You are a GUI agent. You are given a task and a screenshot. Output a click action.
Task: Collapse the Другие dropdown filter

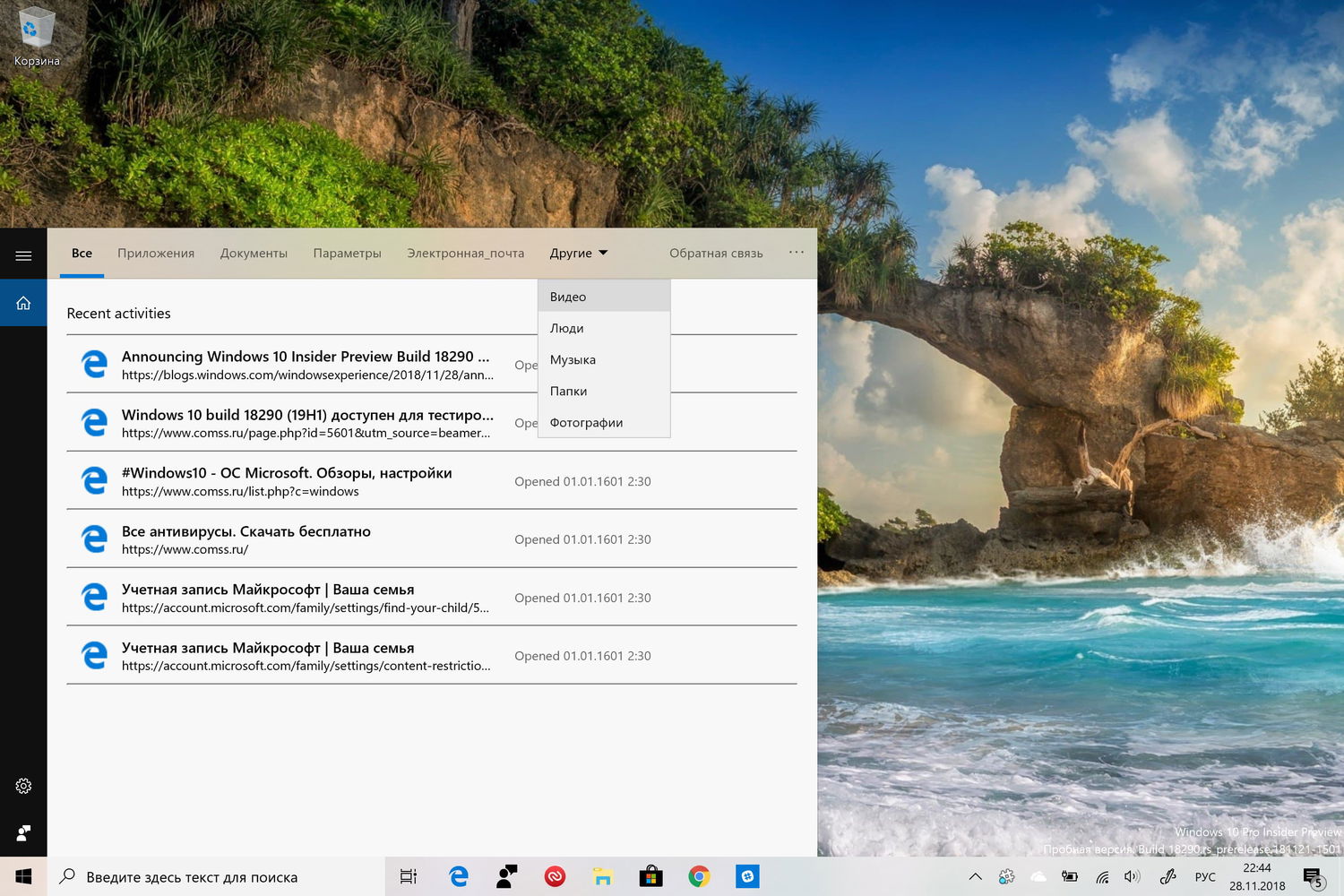(578, 254)
